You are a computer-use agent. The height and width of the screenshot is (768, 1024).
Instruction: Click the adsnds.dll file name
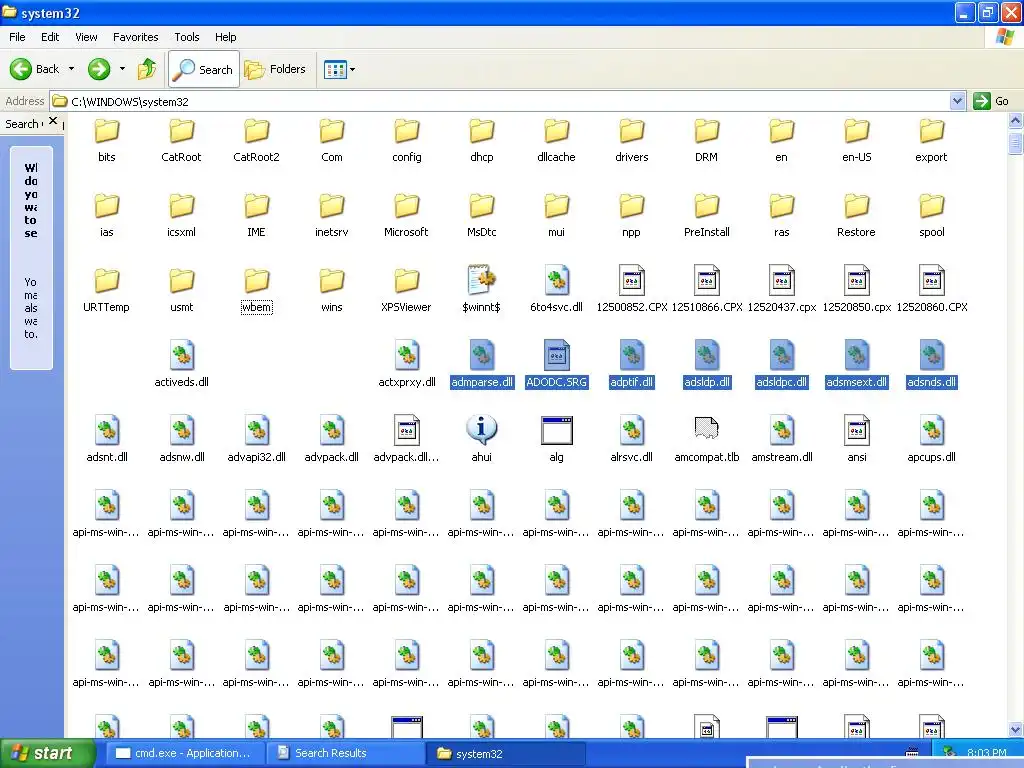(931, 382)
